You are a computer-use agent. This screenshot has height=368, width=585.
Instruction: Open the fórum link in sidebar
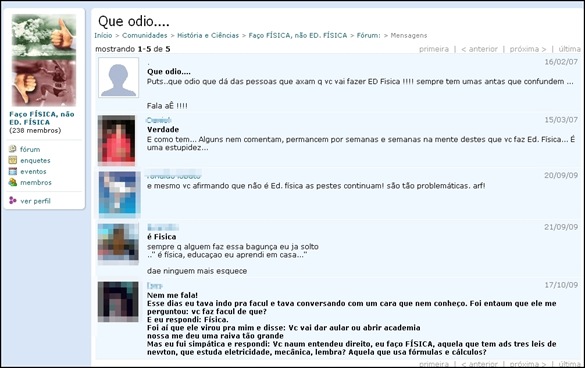click(x=30, y=149)
